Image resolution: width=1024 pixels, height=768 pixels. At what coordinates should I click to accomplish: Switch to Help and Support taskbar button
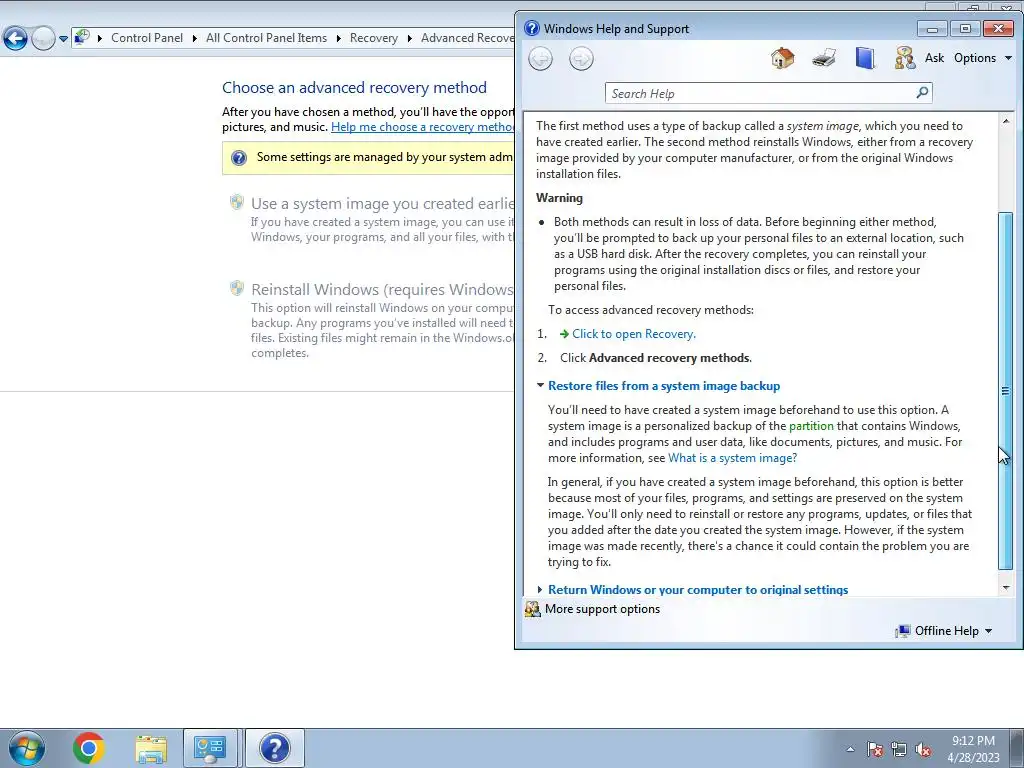274,748
